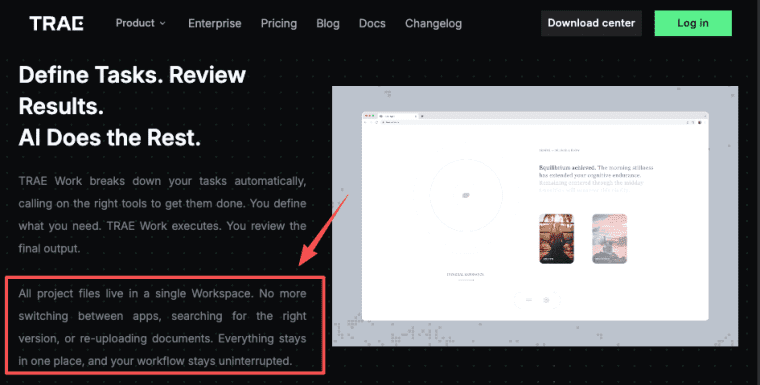Navigate to the Docs page
The image size is (760, 385).
point(372,23)
